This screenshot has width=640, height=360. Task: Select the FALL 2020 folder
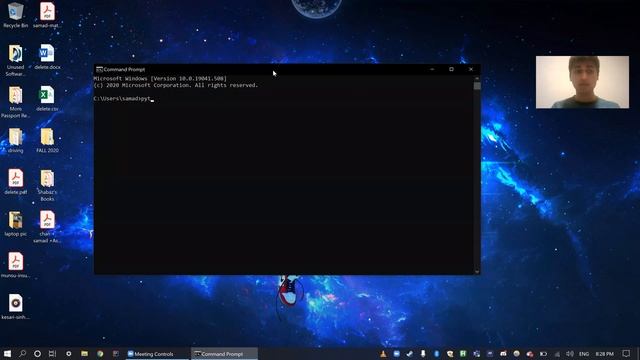click(47, 140)
